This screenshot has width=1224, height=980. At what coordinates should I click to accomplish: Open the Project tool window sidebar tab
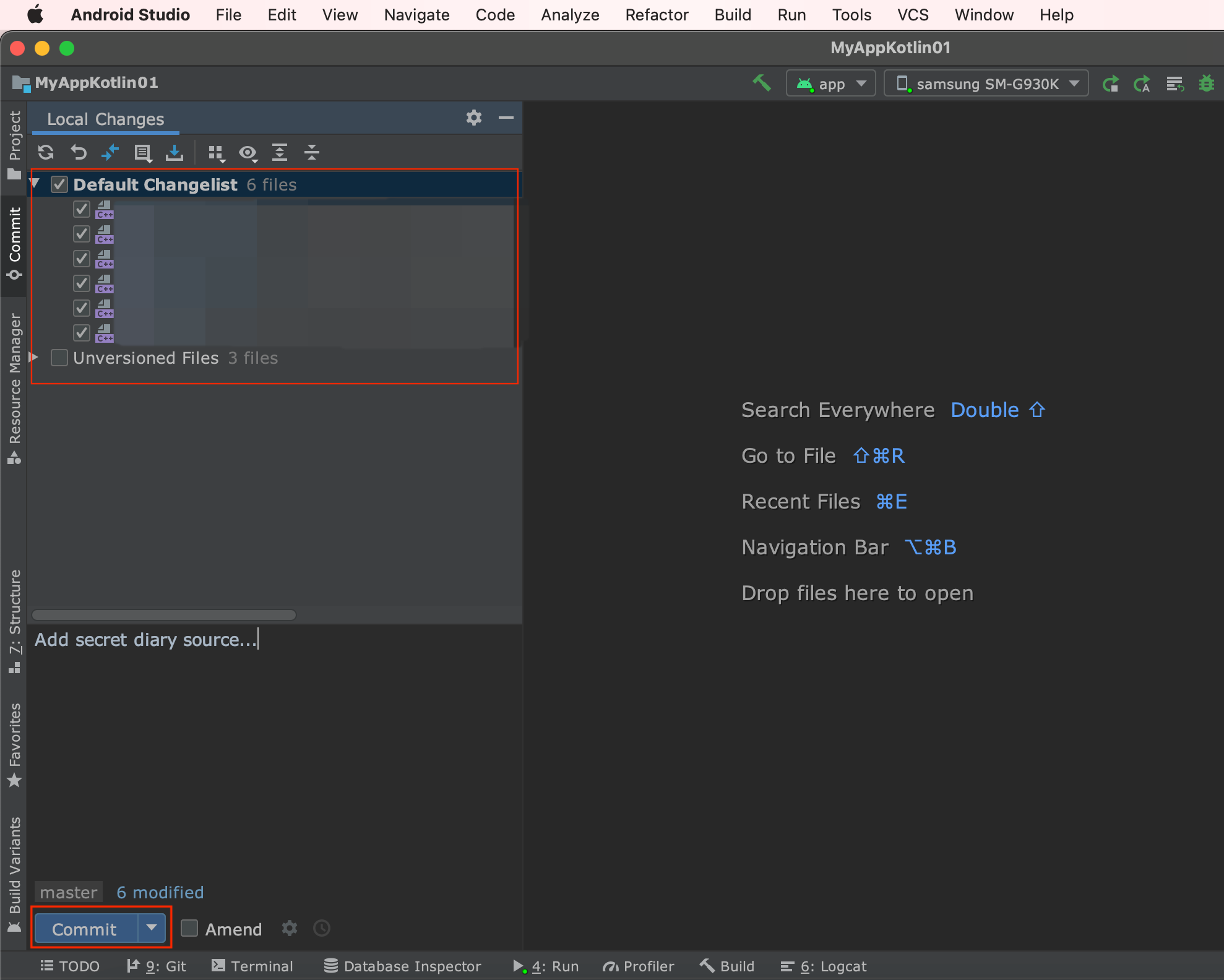14,145
